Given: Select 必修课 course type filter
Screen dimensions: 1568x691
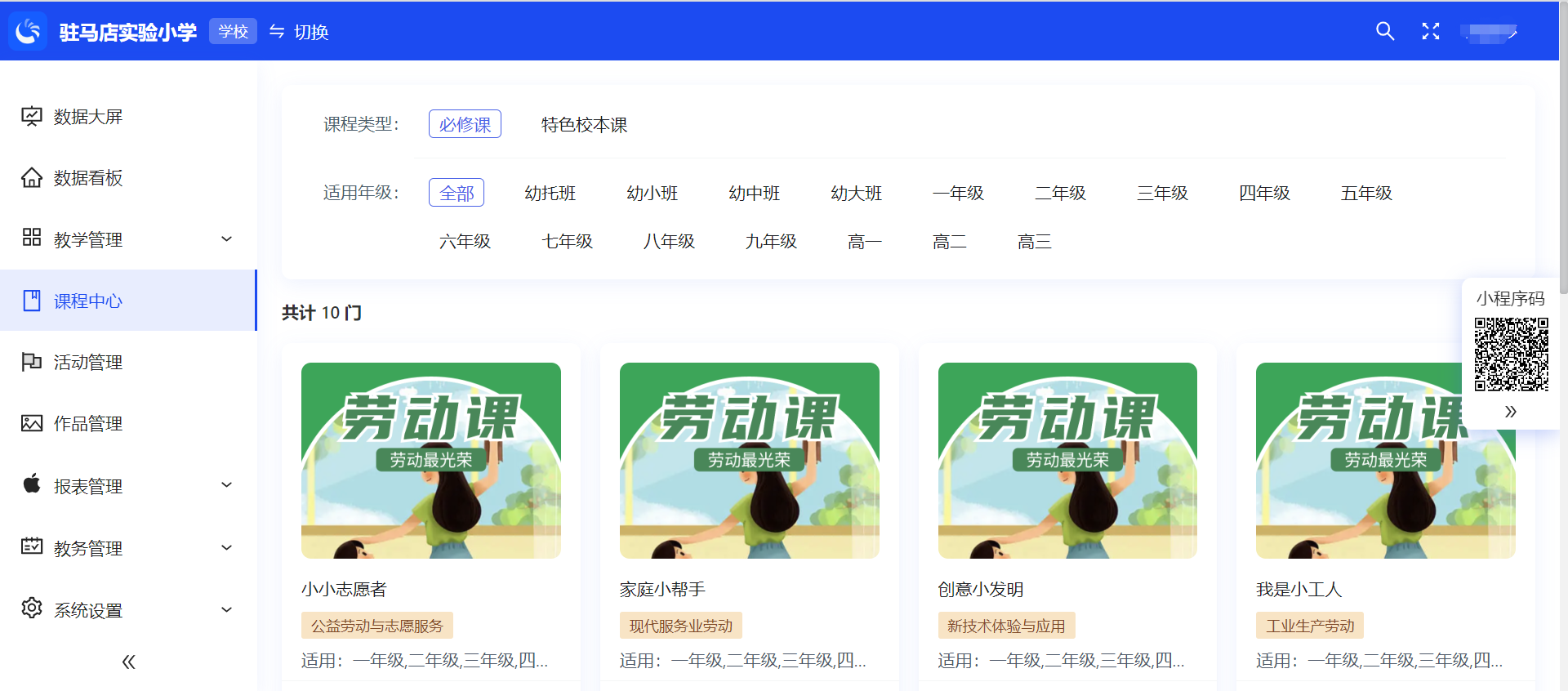Looking at the screenshot, I should click(x=465, y=125).
